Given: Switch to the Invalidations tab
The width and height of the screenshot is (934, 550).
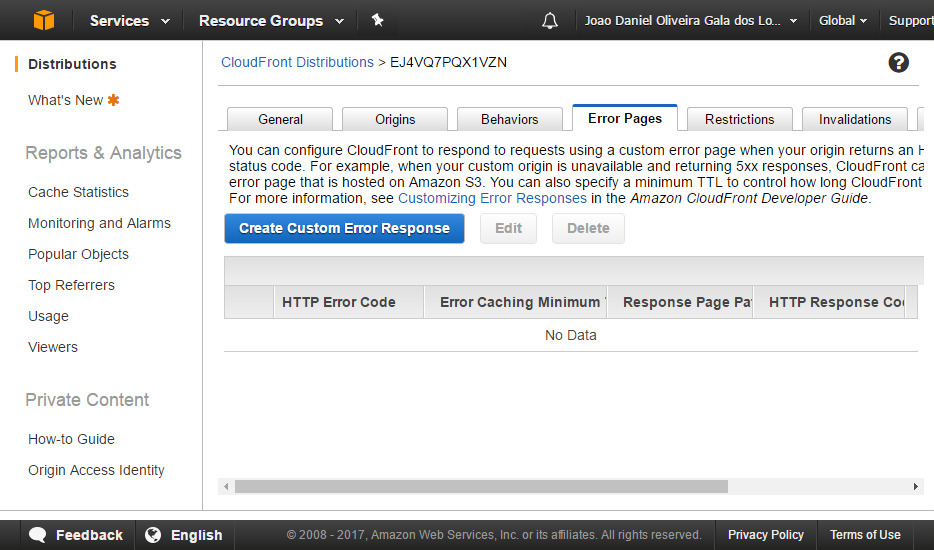Looking at the screenshot, I should [855, 119].
